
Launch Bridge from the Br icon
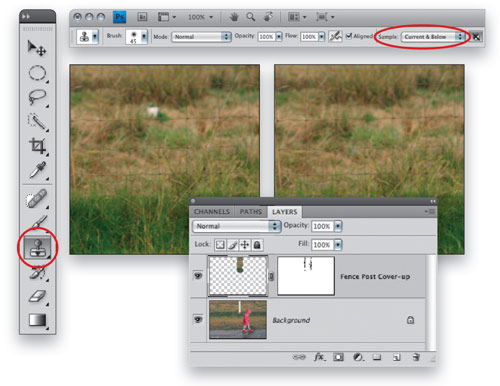tap(142, 17)
